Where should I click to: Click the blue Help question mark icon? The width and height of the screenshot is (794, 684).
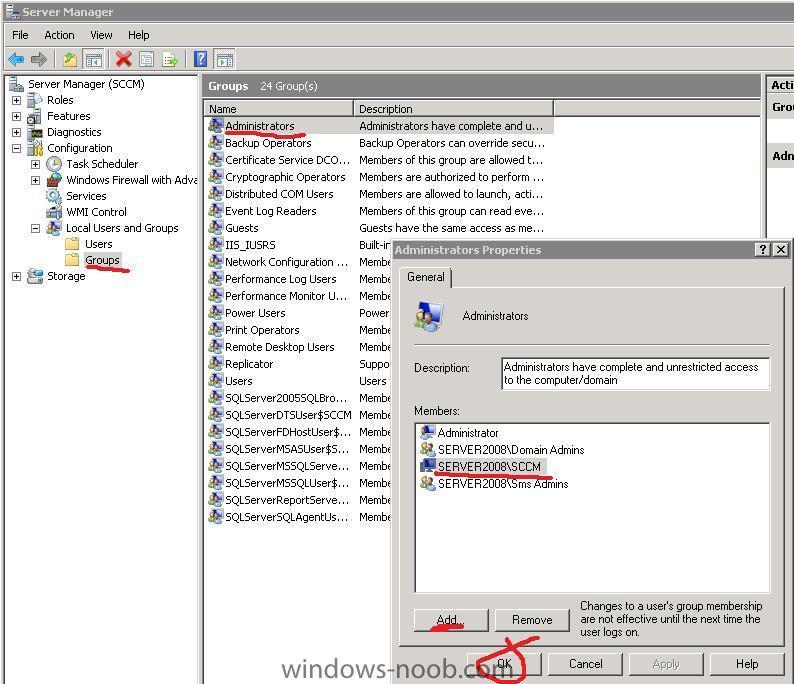201,59
